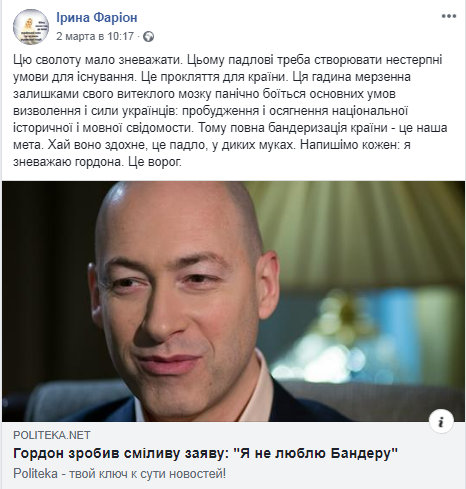Image resolution: width=466 pixels, height=489 pixels.
Task: Open the Ірина Фаріон author name link
Action: tap(97, 17)
